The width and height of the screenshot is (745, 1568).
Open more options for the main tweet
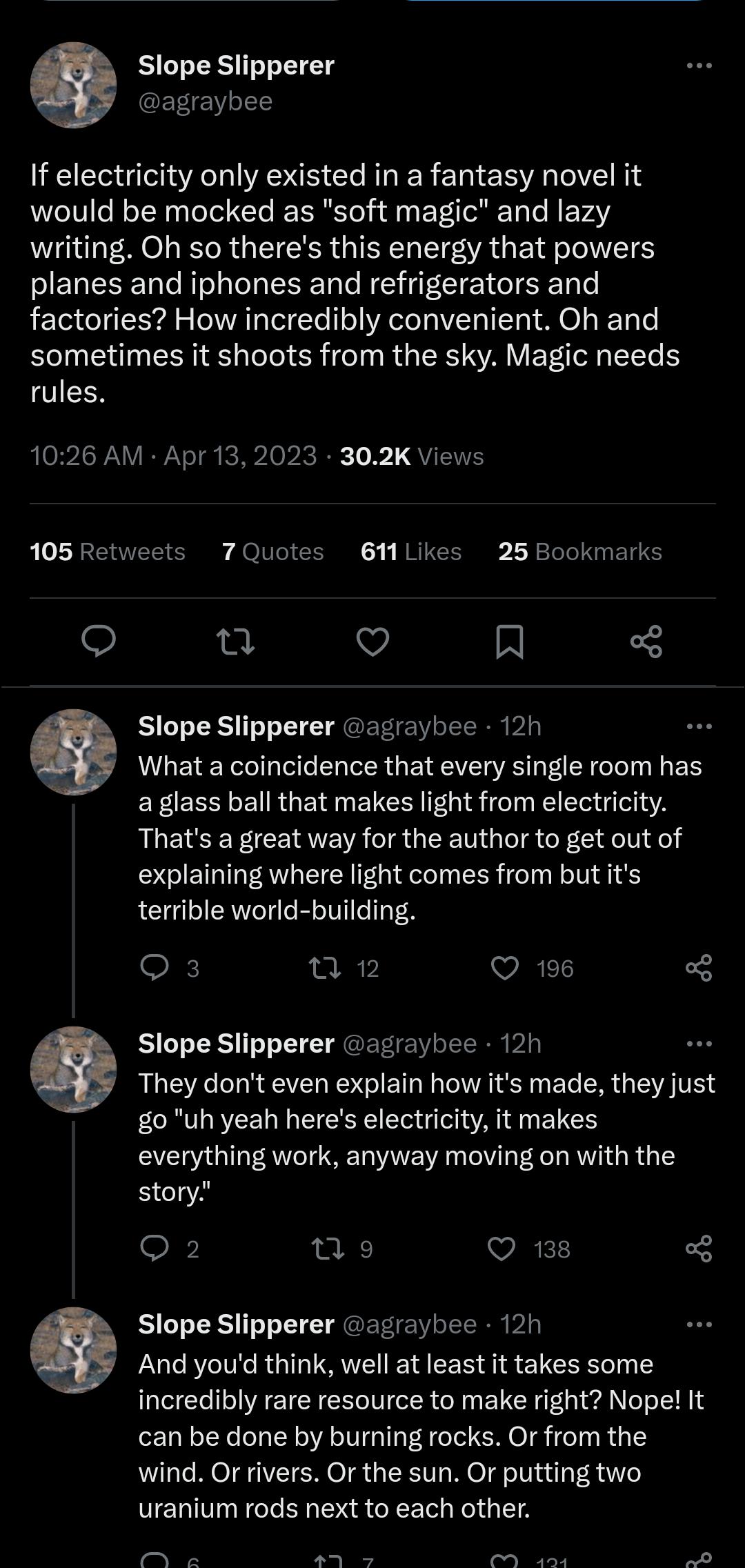pos(699,66)
